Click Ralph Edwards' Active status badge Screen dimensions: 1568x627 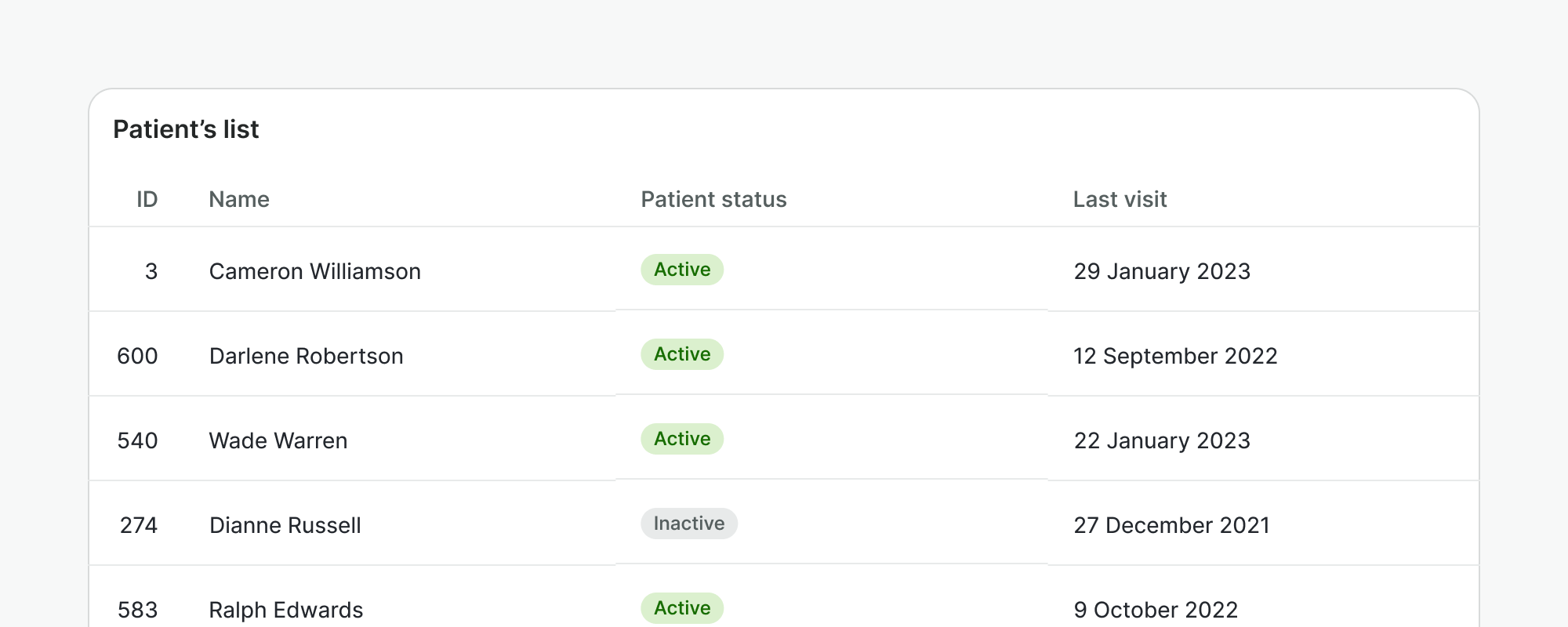[682, 608]
